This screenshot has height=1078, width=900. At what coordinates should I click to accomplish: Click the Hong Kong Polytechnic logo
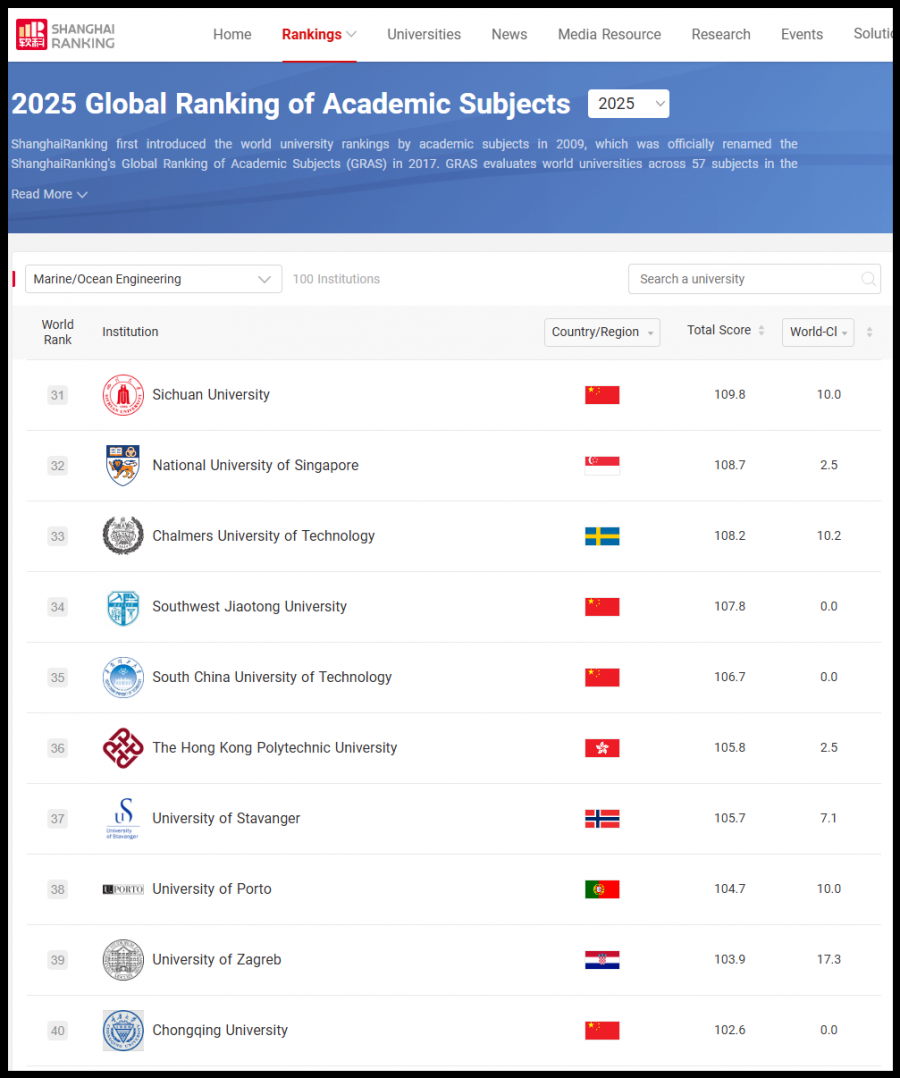pos(123,748)
